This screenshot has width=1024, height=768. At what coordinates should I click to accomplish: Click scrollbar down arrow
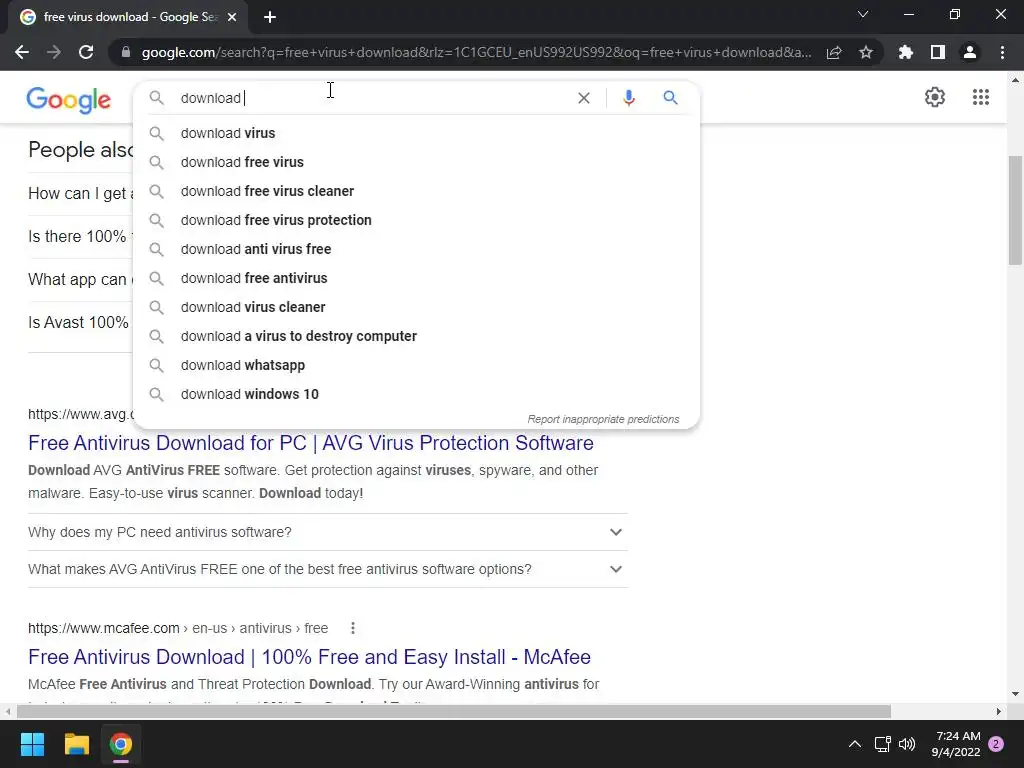[1015, 694]
